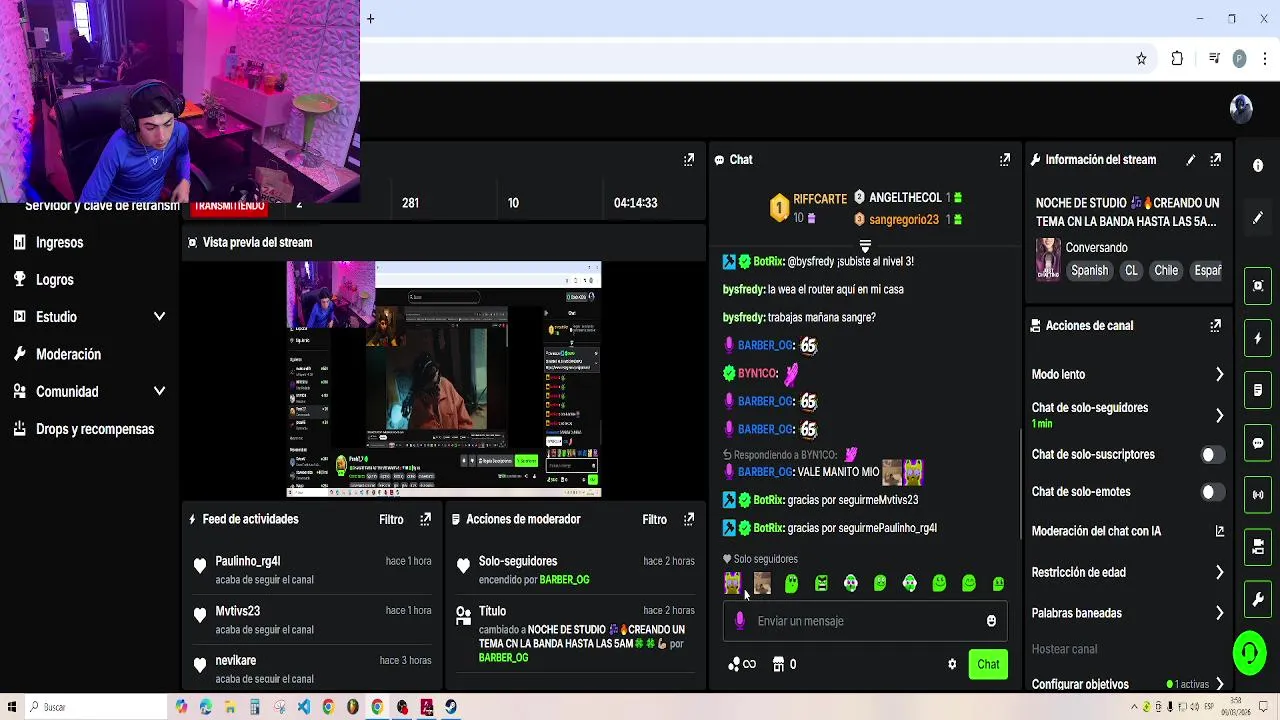Open the emoji picker in message box
This screenshot has width=1280, height=720.
coord(991,621)
